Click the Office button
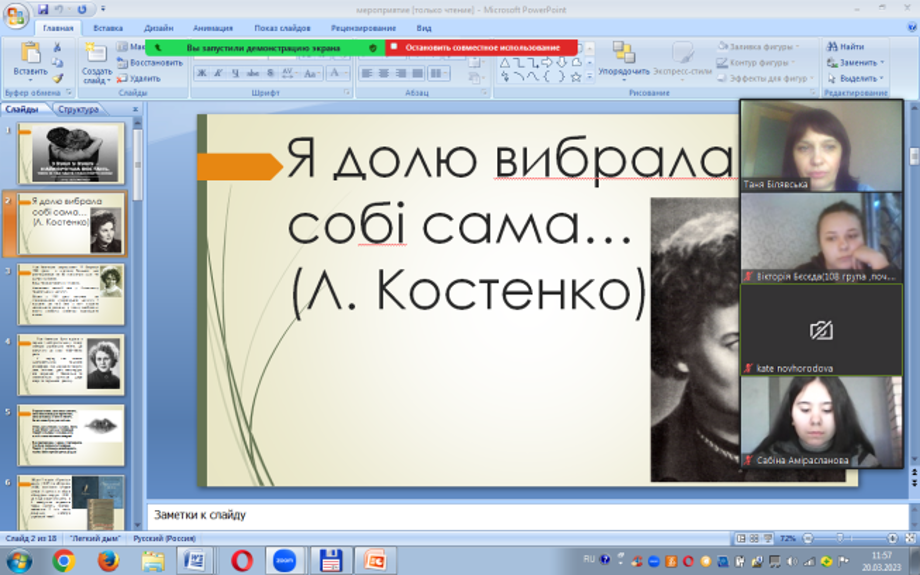The width and height of the screenshot is (920, 575). [16, 14]
